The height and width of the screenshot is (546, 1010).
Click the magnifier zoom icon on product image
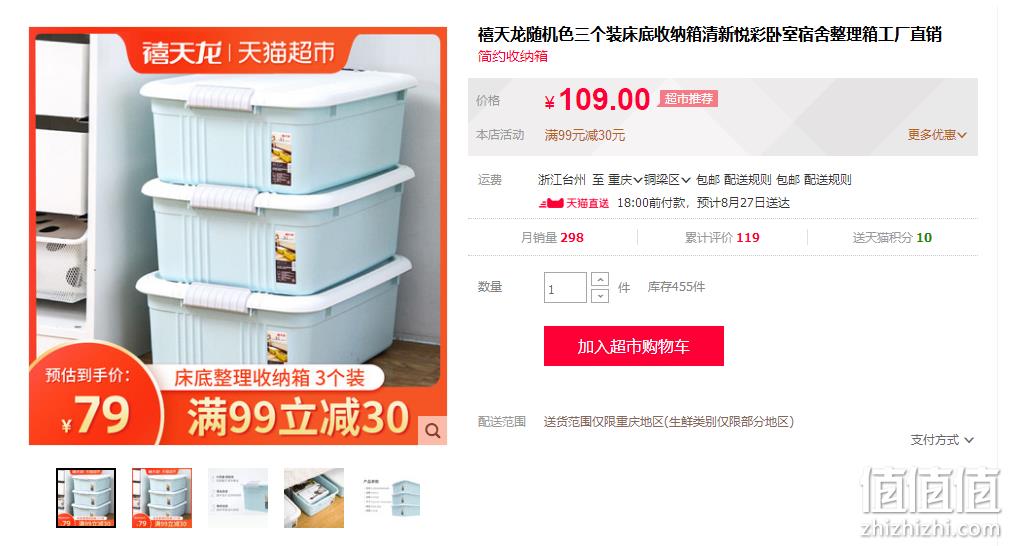(x=432, y=431)
